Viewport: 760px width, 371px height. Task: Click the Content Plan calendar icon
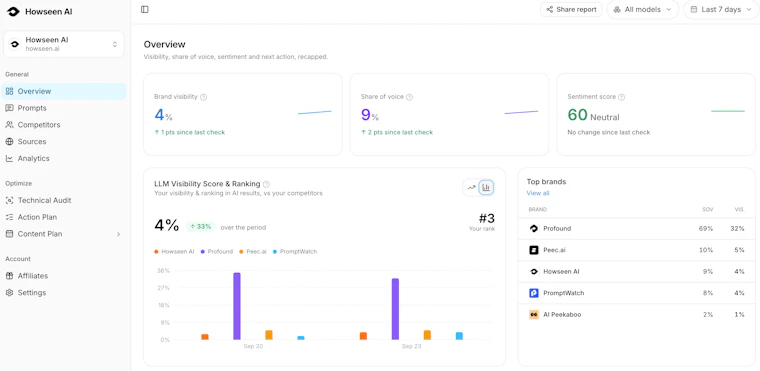9,234
